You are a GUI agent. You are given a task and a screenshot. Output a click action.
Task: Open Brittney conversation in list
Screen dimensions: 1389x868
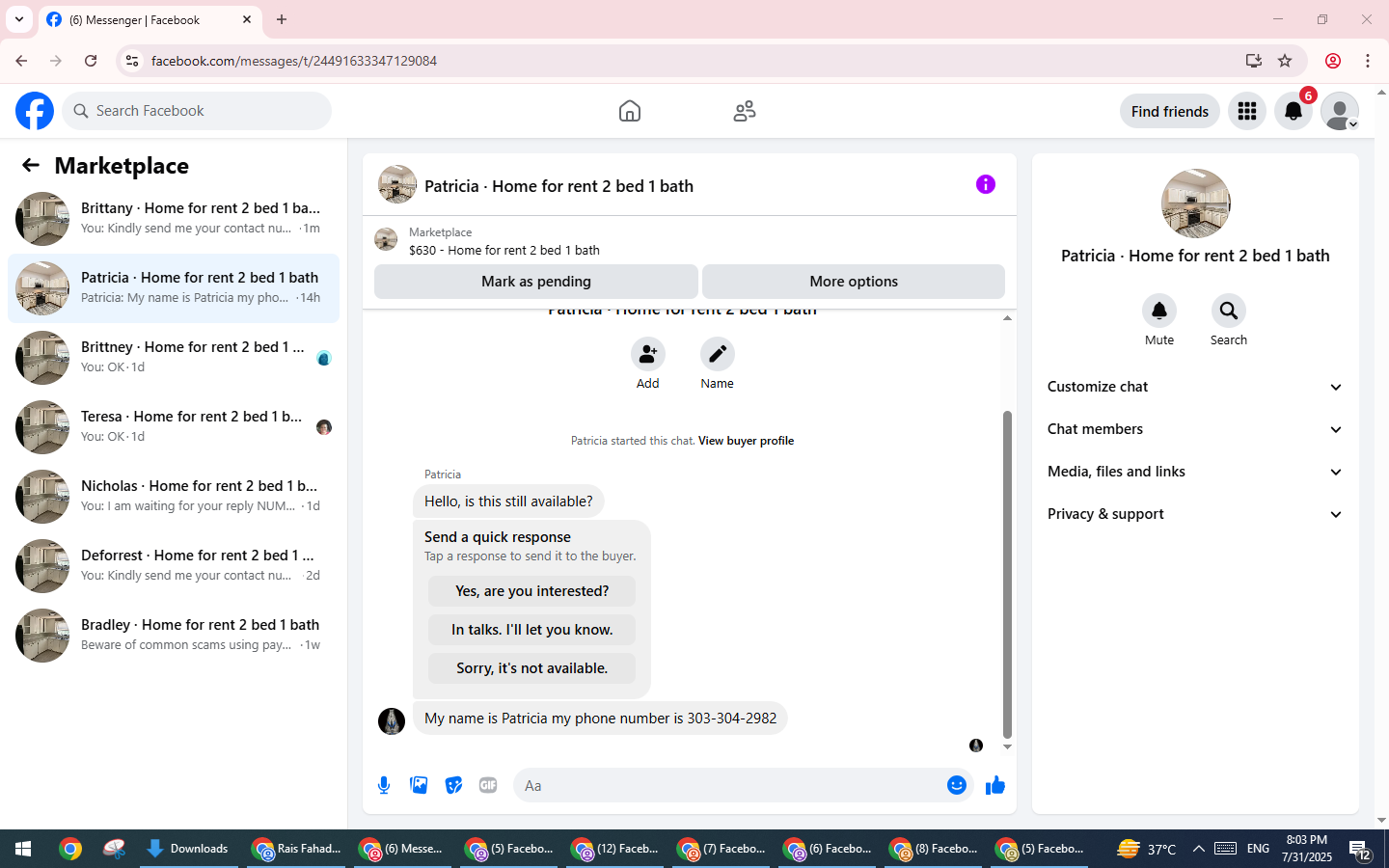click(174, 358)
